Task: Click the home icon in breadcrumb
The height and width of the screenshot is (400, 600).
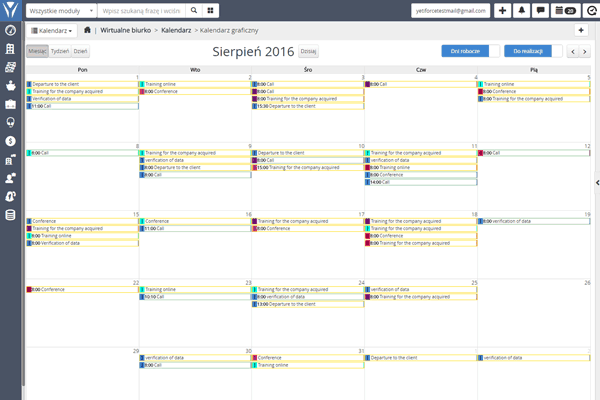Action: coord(88,31)
